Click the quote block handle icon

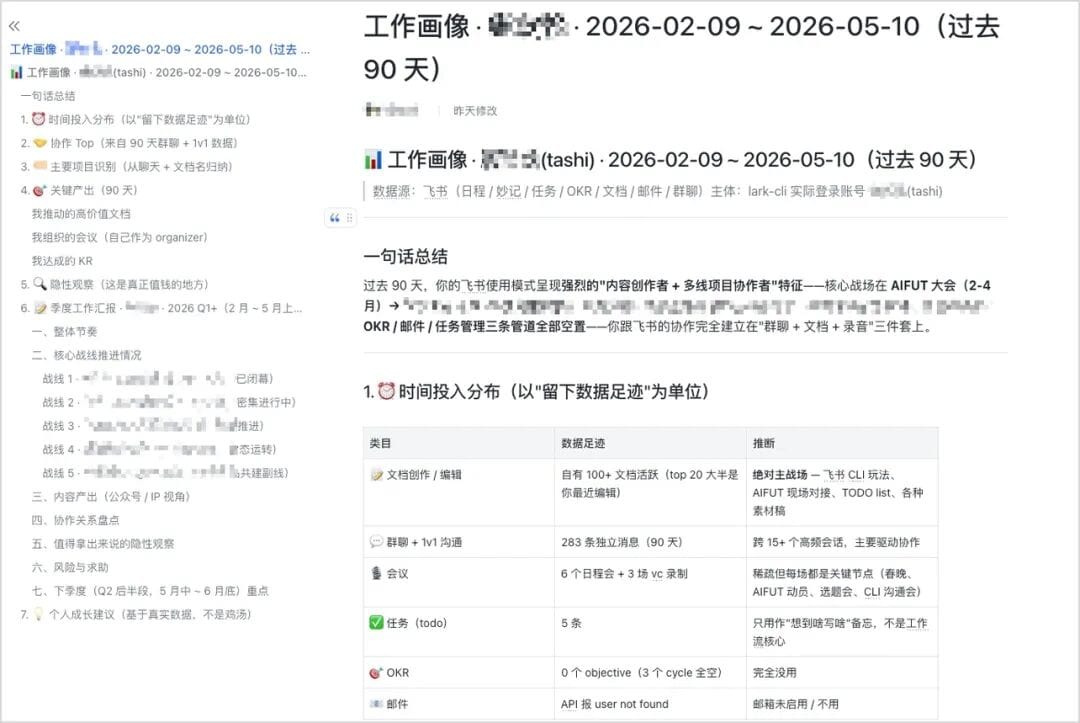(335, 218)
